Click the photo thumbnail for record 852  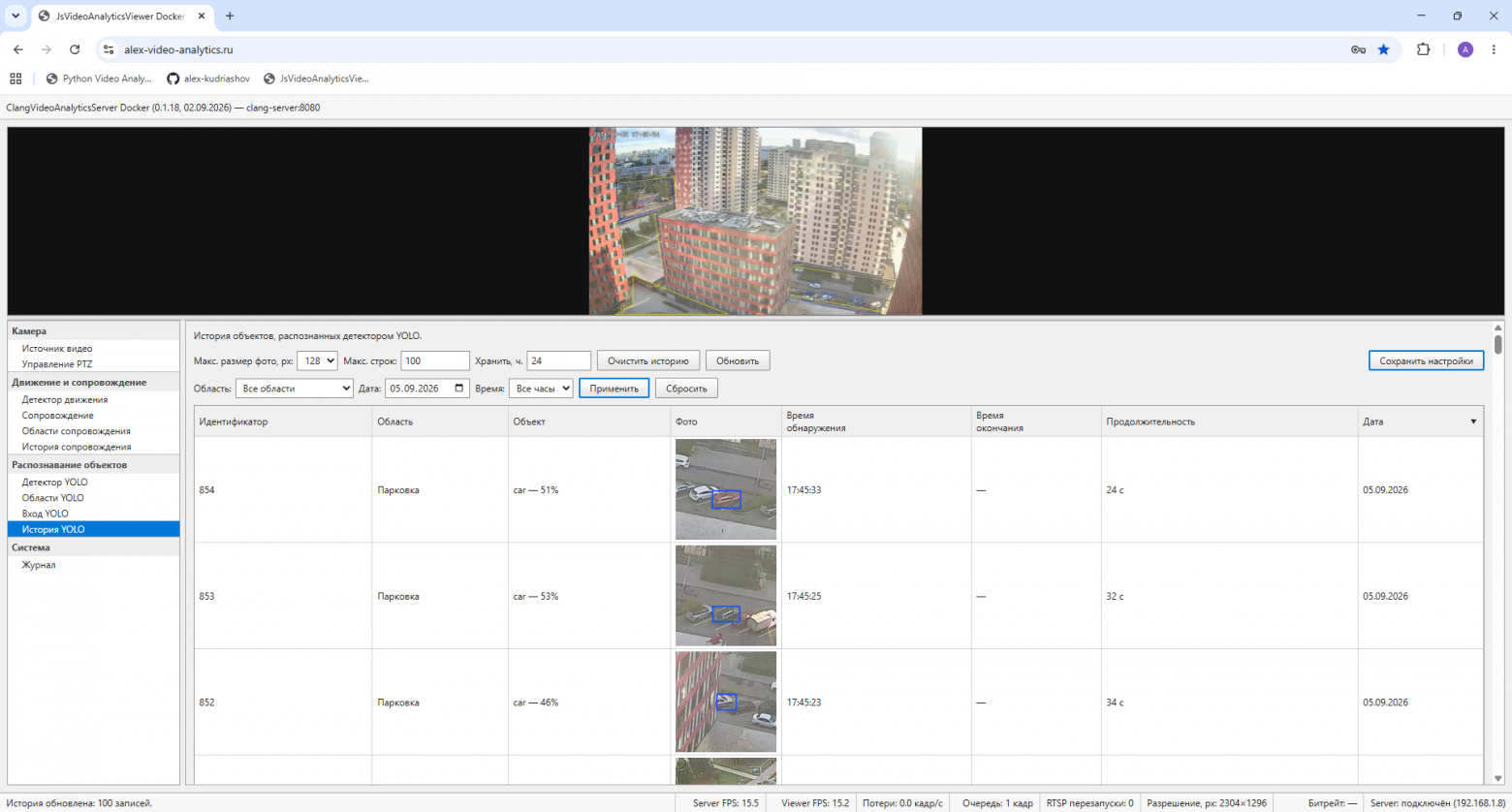click(x=726, y=702)
